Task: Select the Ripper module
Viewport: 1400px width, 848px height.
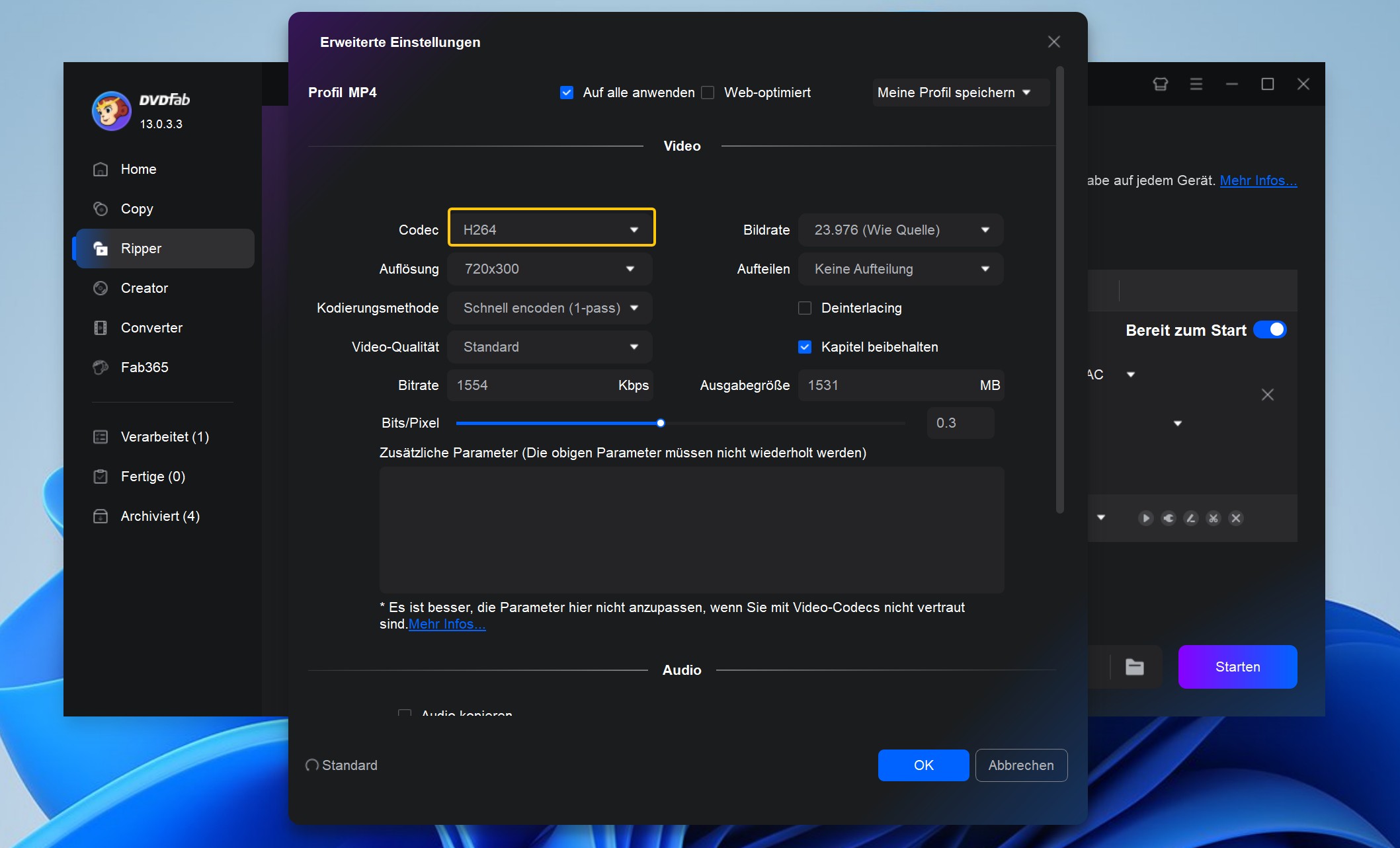Action: click(165, 249)
